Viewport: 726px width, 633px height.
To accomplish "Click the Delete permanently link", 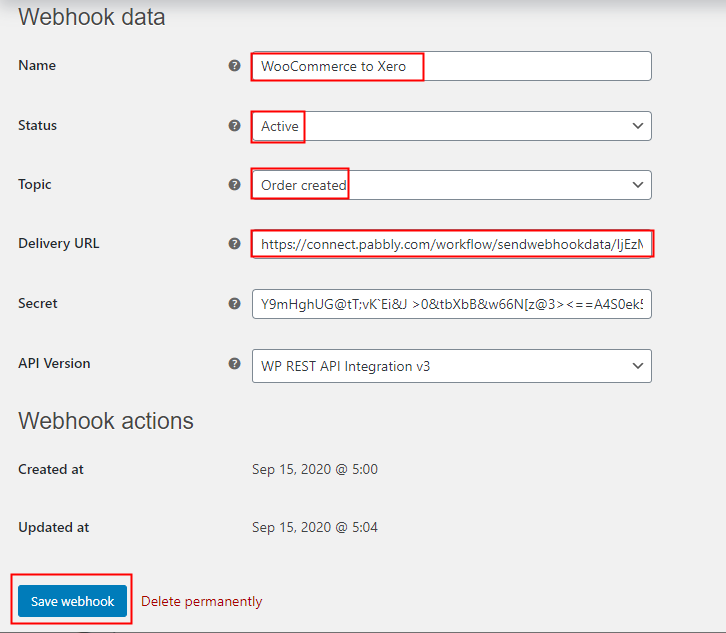I will click(x=201, y=602).
